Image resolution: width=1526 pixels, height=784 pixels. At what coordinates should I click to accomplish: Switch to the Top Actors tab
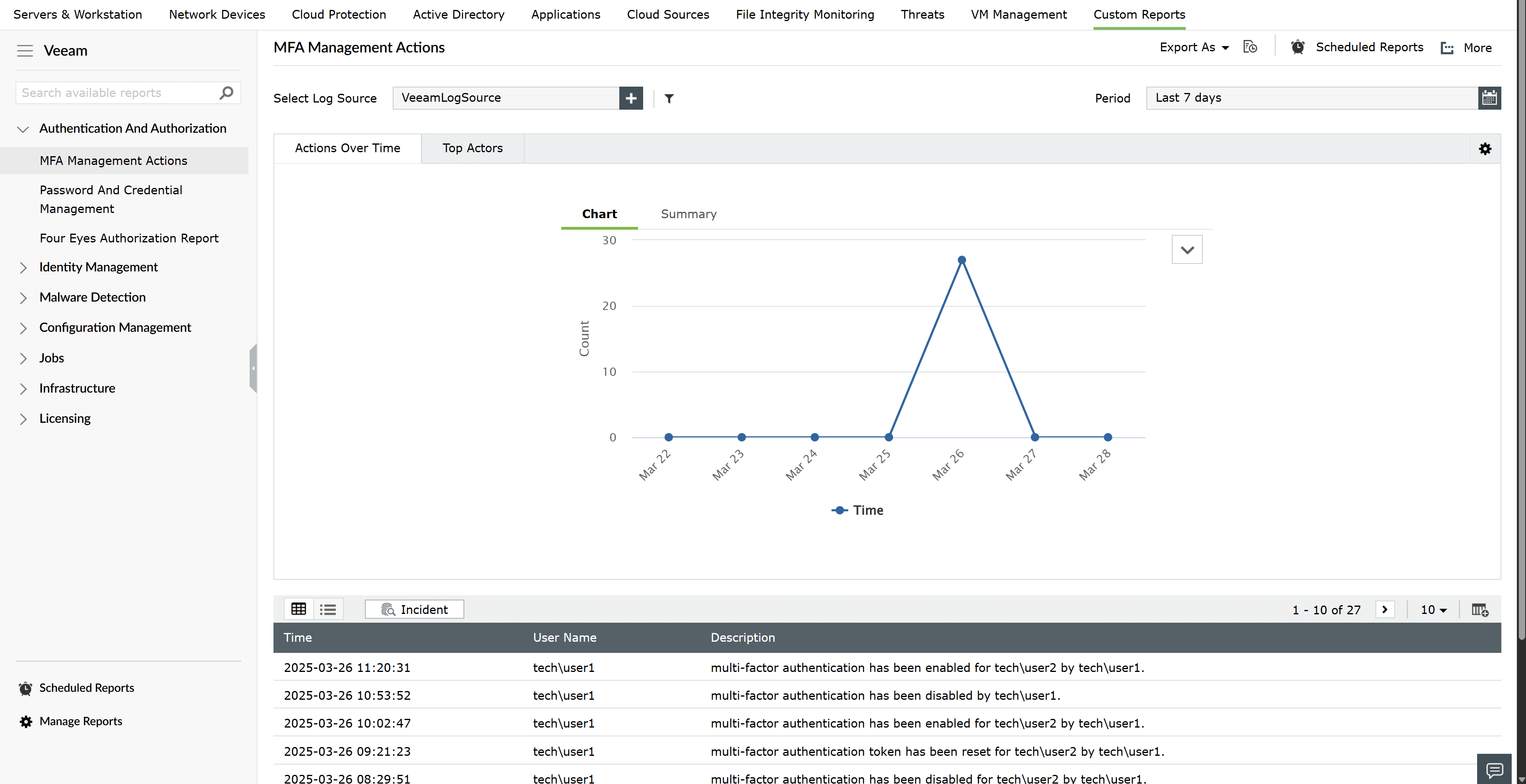pos(472,148)
